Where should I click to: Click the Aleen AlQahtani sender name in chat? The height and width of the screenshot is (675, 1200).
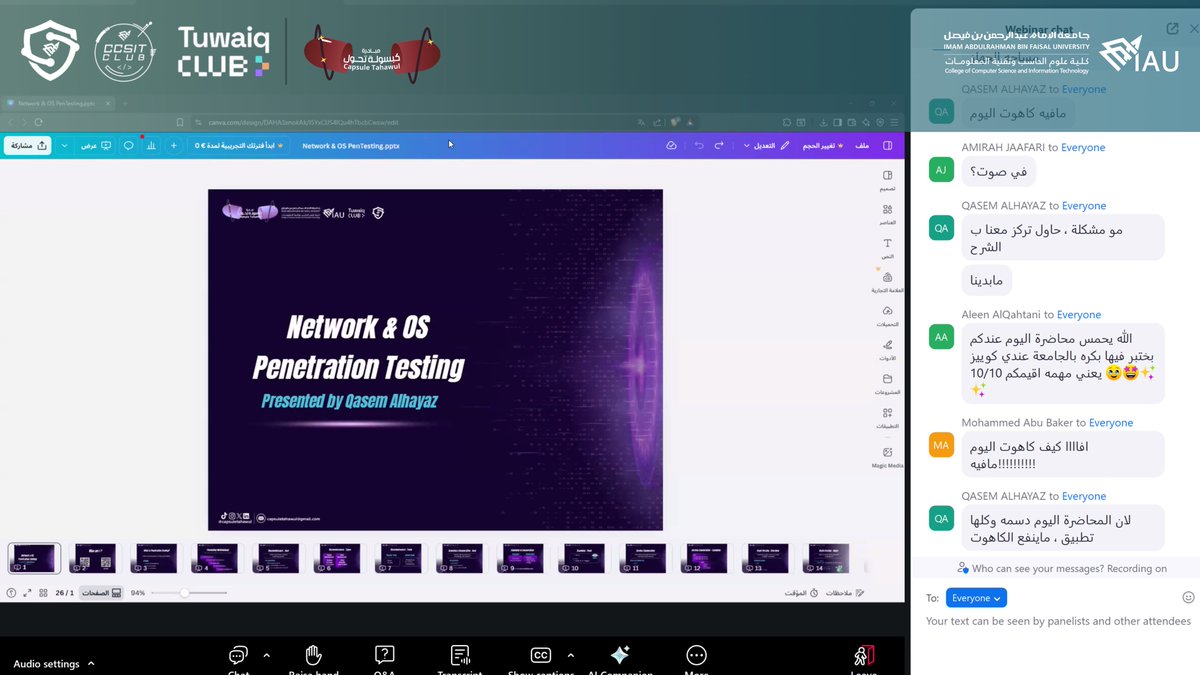[1001, 315]
